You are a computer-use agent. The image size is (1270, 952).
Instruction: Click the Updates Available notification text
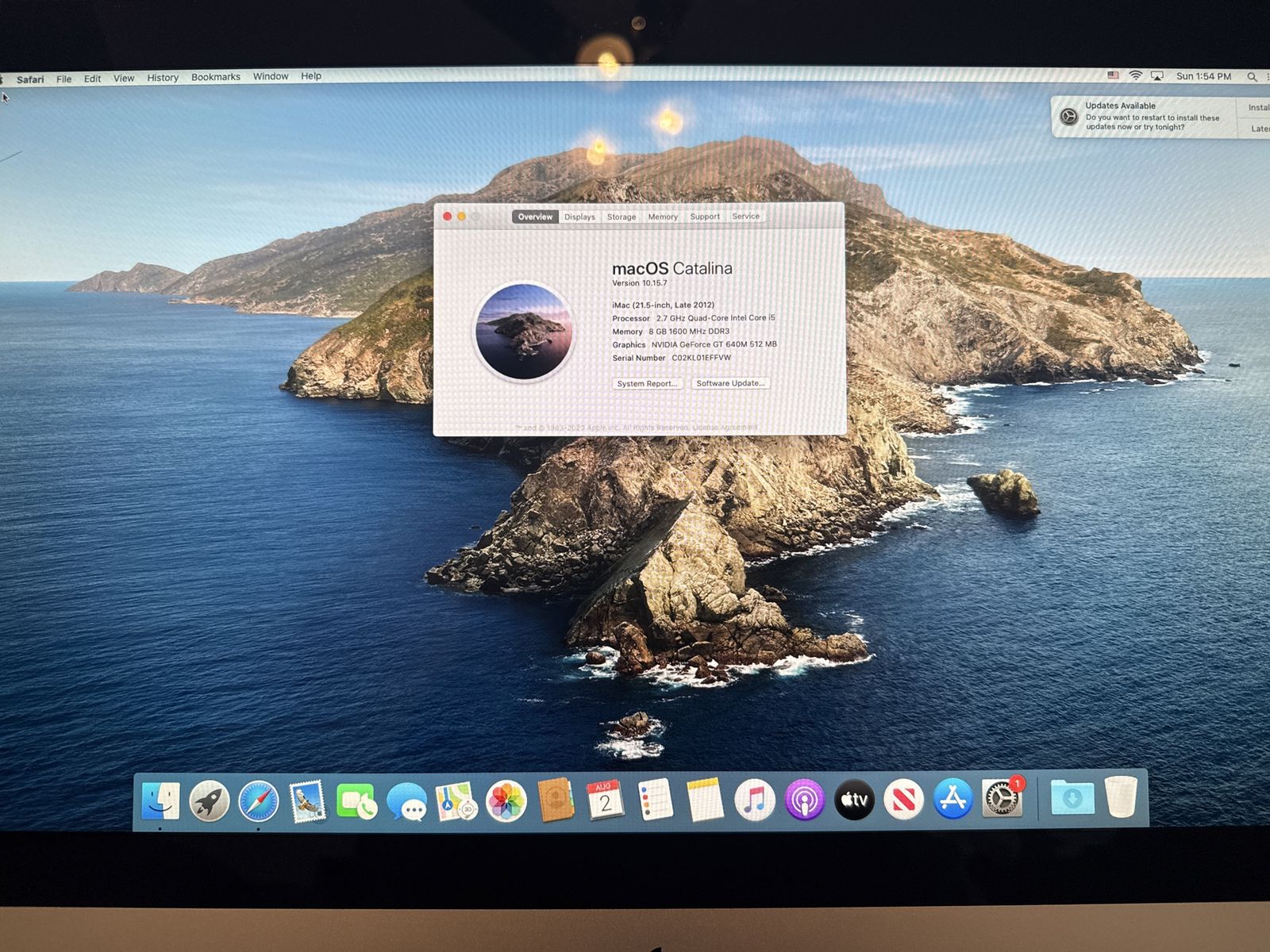[1153, 117]
